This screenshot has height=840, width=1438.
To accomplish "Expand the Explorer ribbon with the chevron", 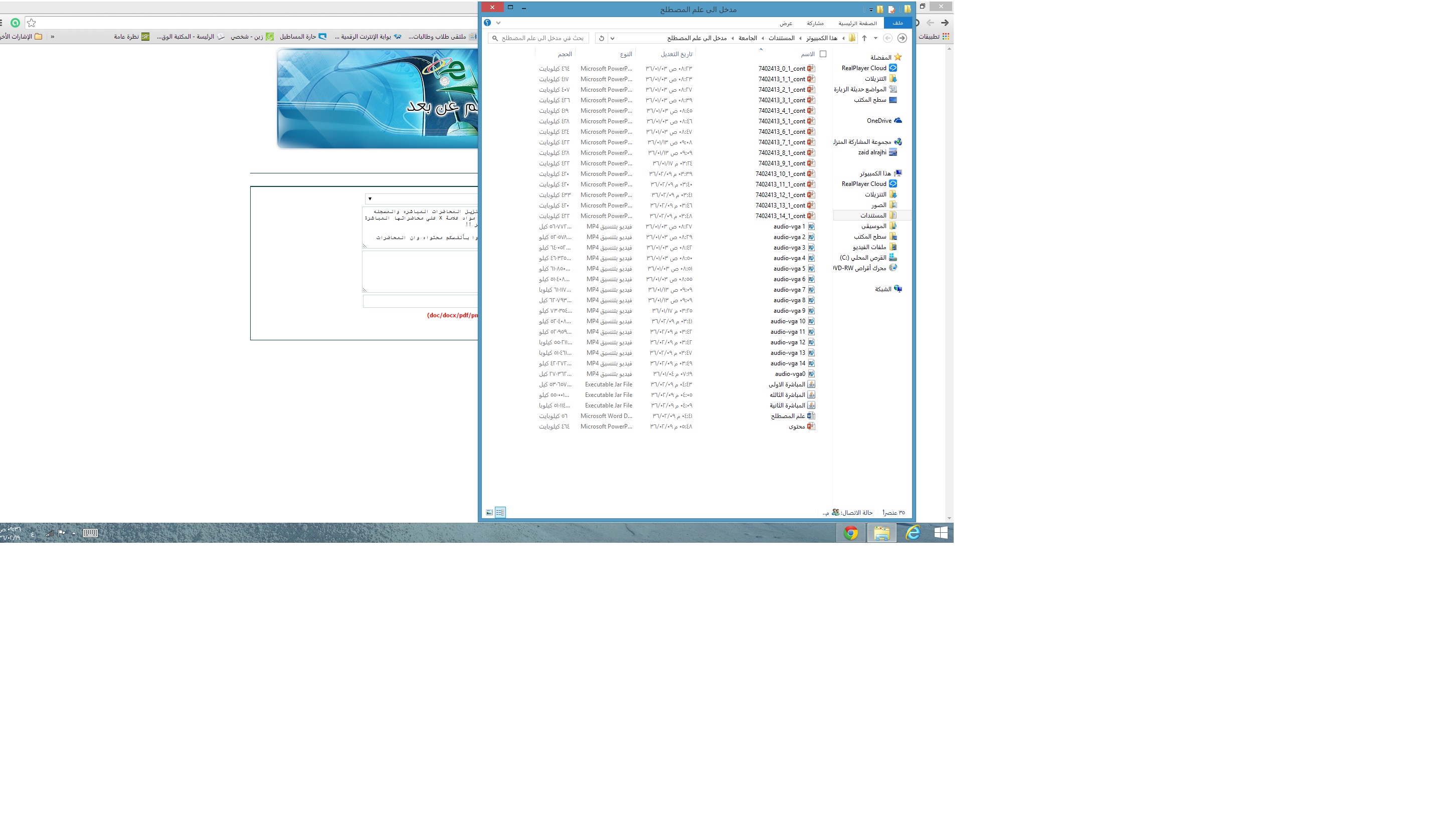I will point(498,23).
